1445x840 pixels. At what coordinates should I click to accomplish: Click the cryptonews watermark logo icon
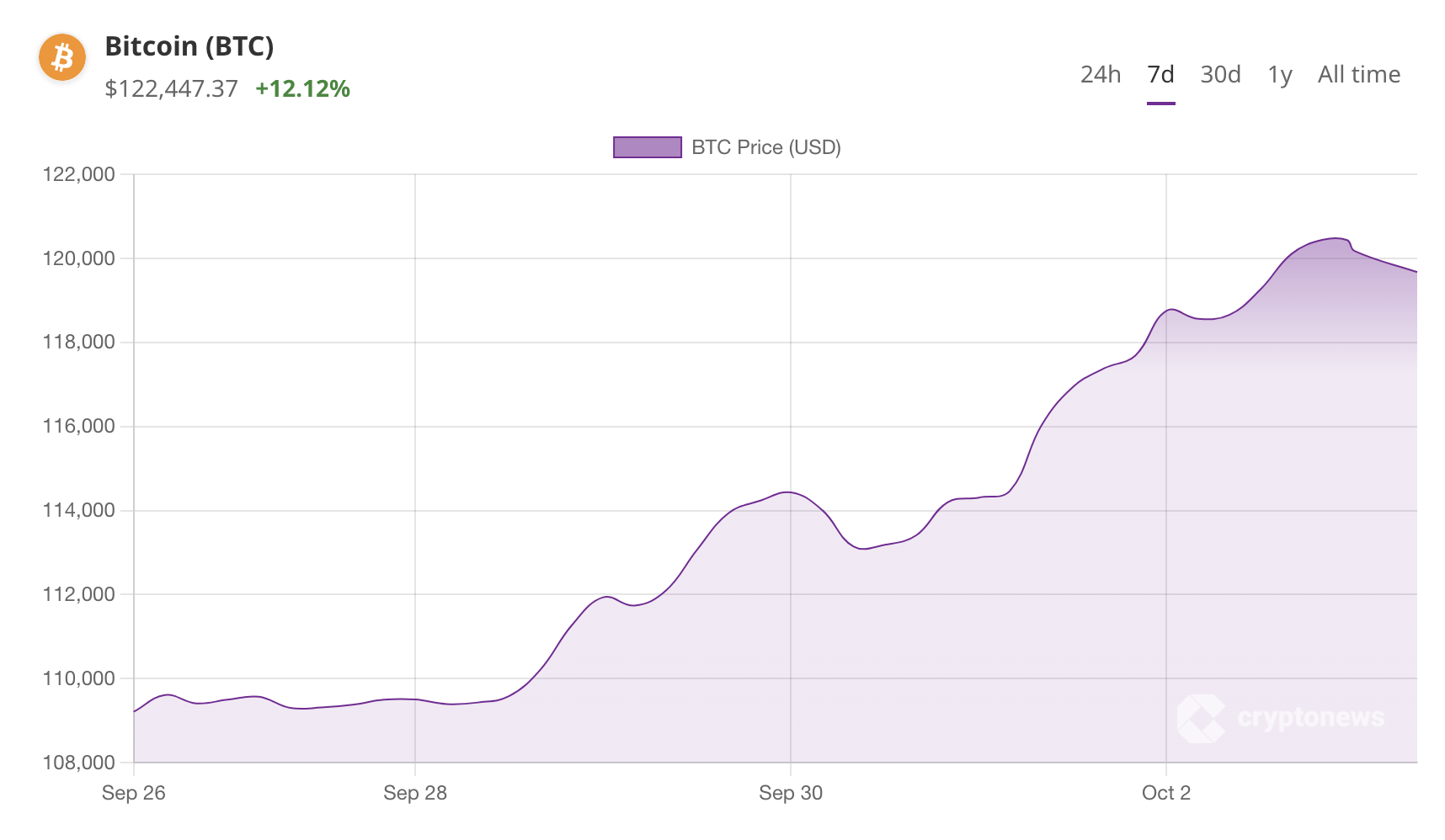click(x=1201, y=718)
